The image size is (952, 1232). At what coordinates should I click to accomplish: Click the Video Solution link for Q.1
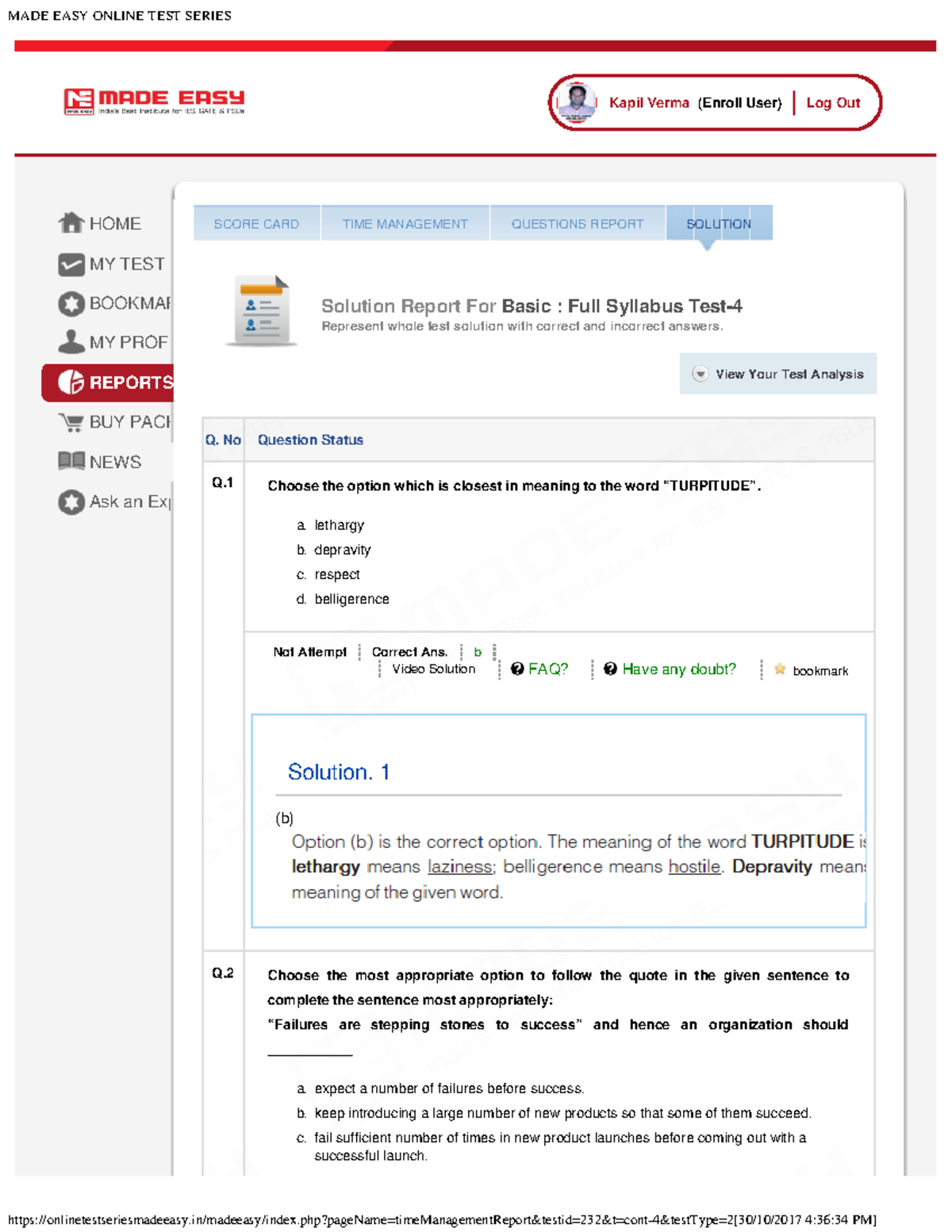click(x=433, y=669)
